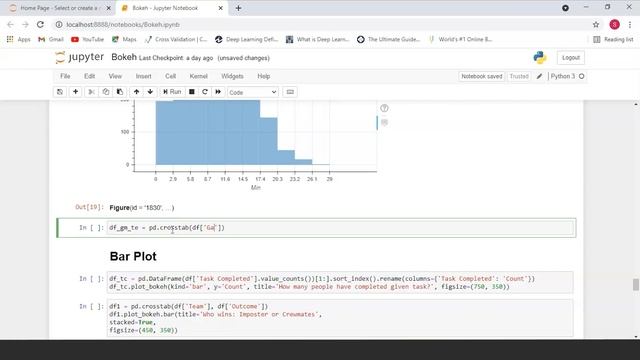Image resolution: width=640 pixels, height=360 pixels.
Task: Insert a new cell below
Action: pyautogui.click(x=76, y=92)
